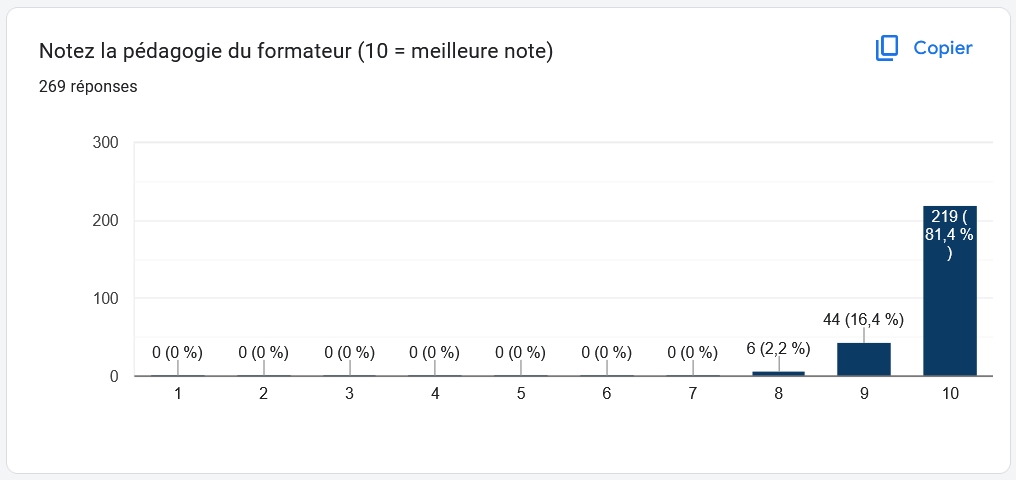Screen dimensions: 1016x480
Task: Select the tall bar for rating 10
Action: click(949, 300)
